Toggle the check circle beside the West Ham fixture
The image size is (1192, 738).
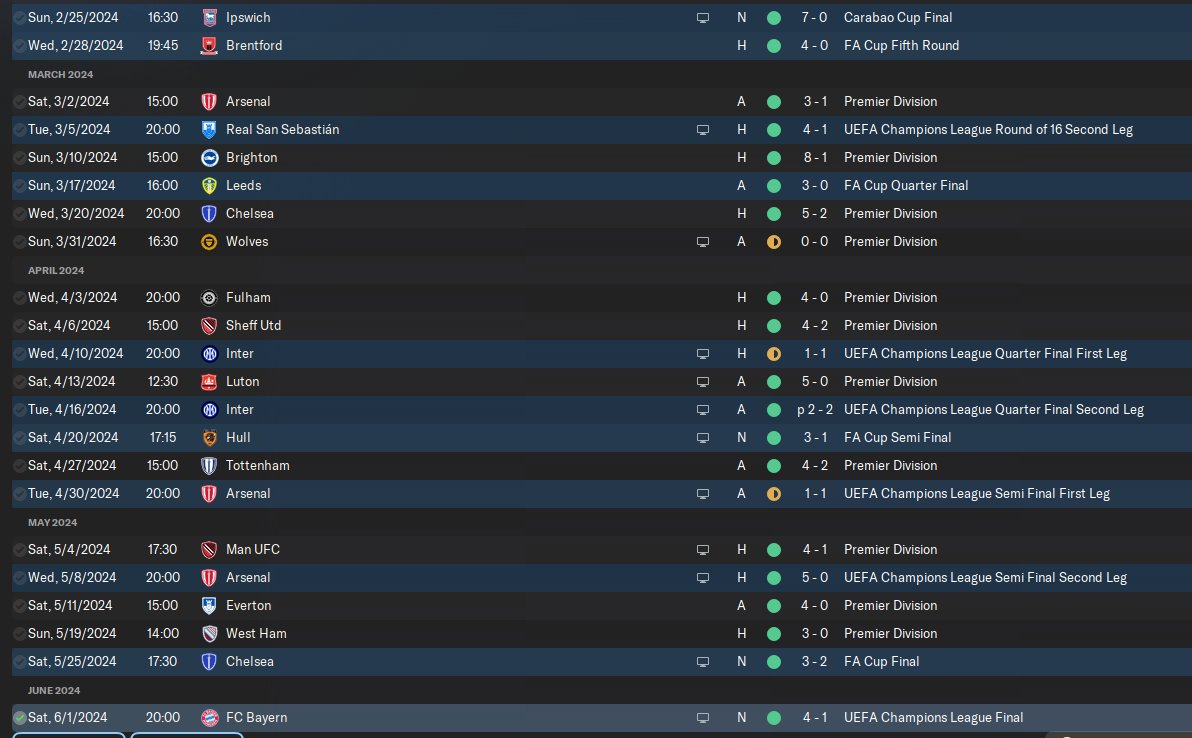click(x=20, y=633)
